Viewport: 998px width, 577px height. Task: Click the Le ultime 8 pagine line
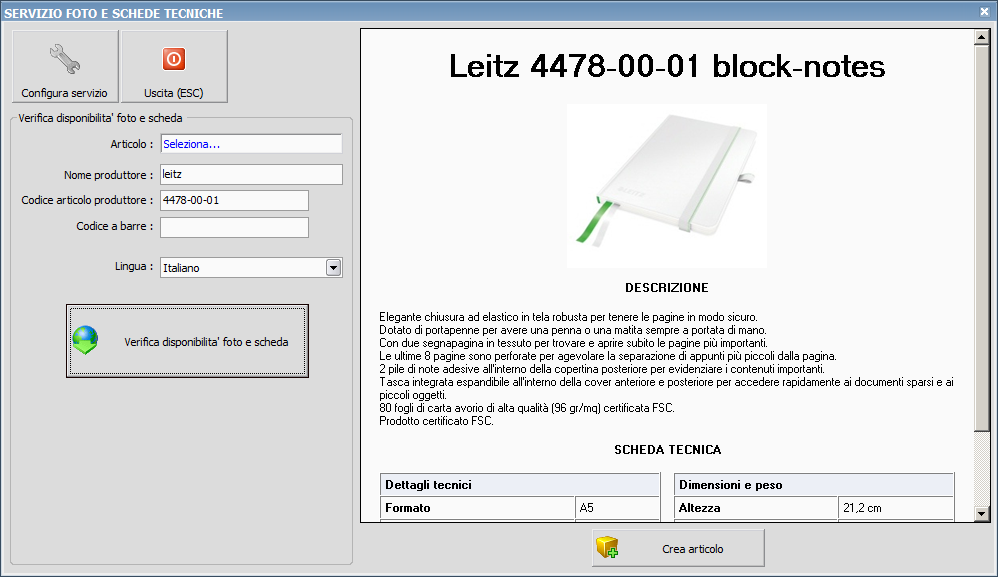coord(608,356)
